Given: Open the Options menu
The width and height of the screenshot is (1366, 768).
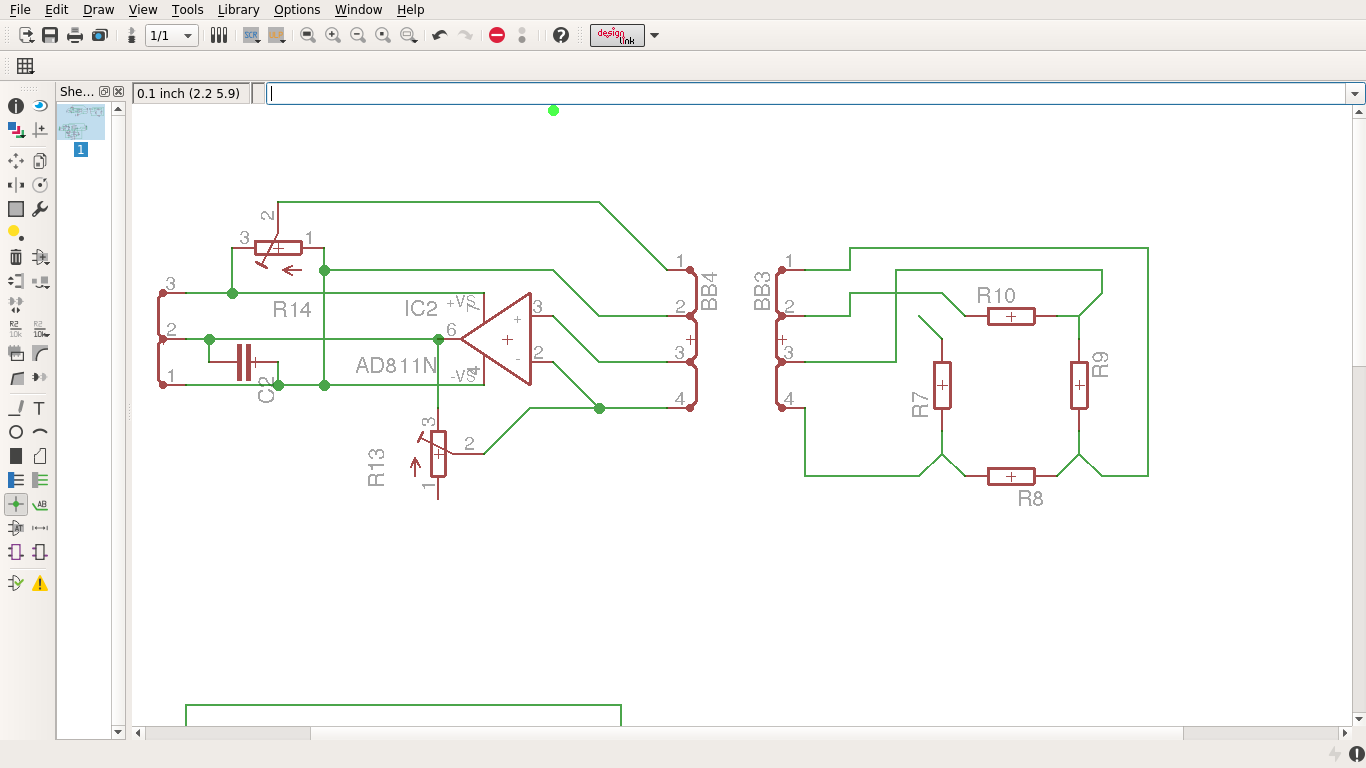Looking at the screenshot, I should (x=297, y=9).
